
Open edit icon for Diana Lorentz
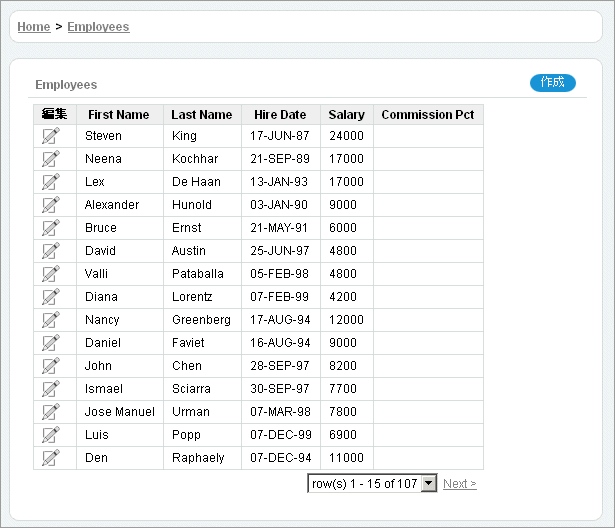pos(51,297)
